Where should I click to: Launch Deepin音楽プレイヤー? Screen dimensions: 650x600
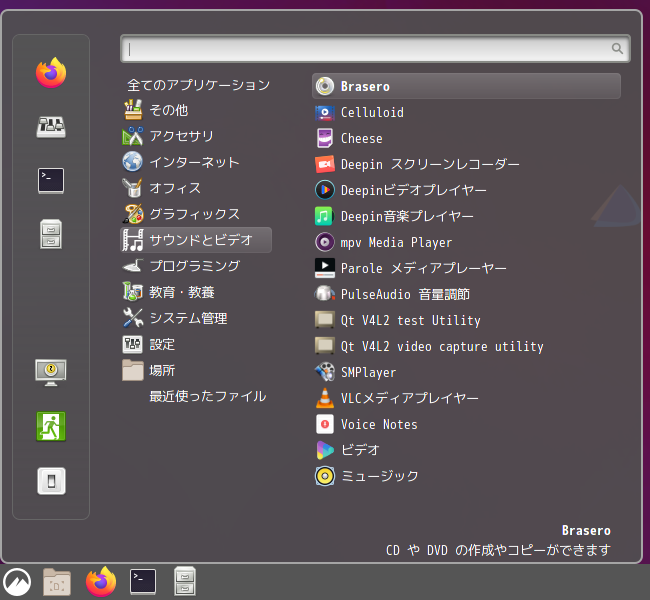[466, 216]
